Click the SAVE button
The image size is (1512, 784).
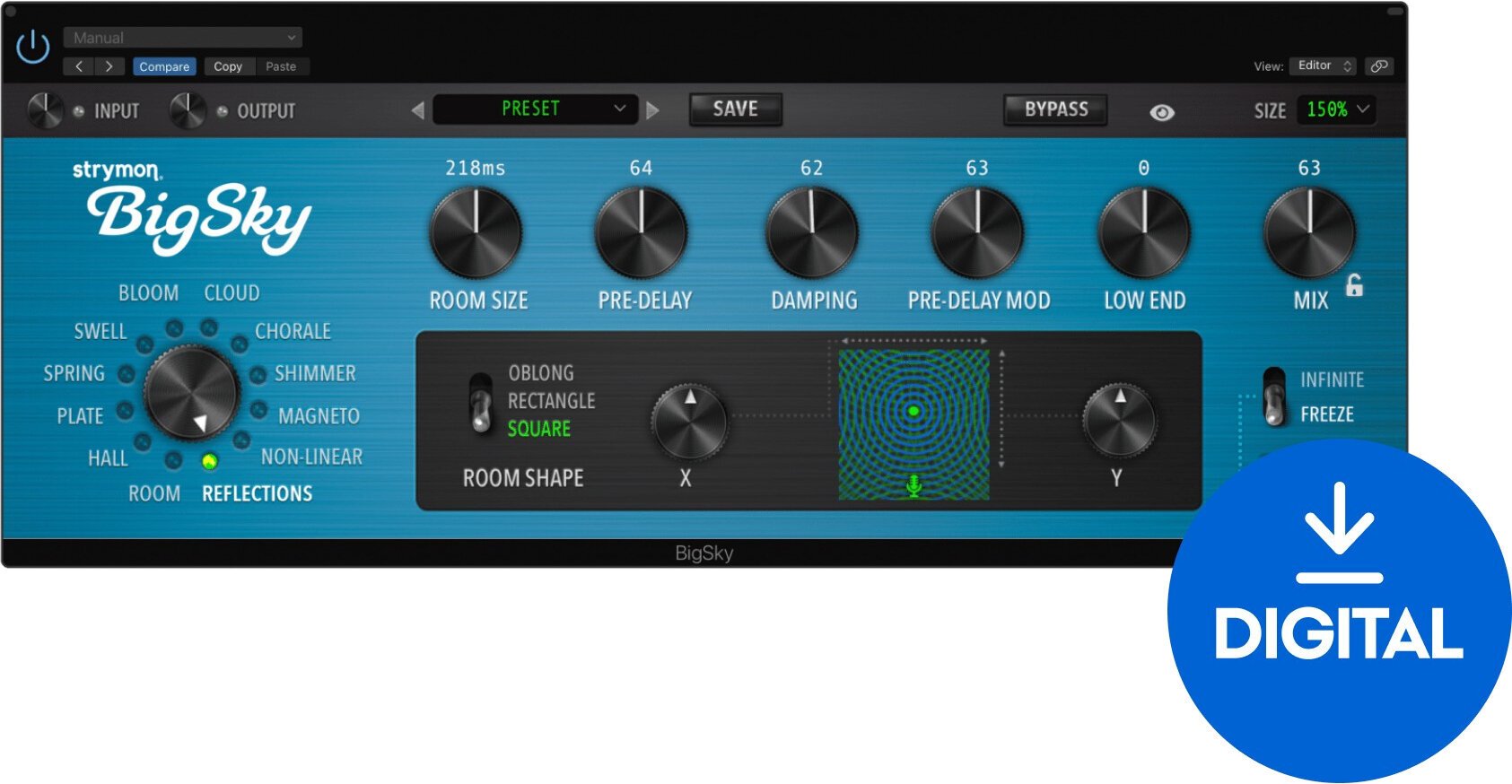click(x=735, y=109)
